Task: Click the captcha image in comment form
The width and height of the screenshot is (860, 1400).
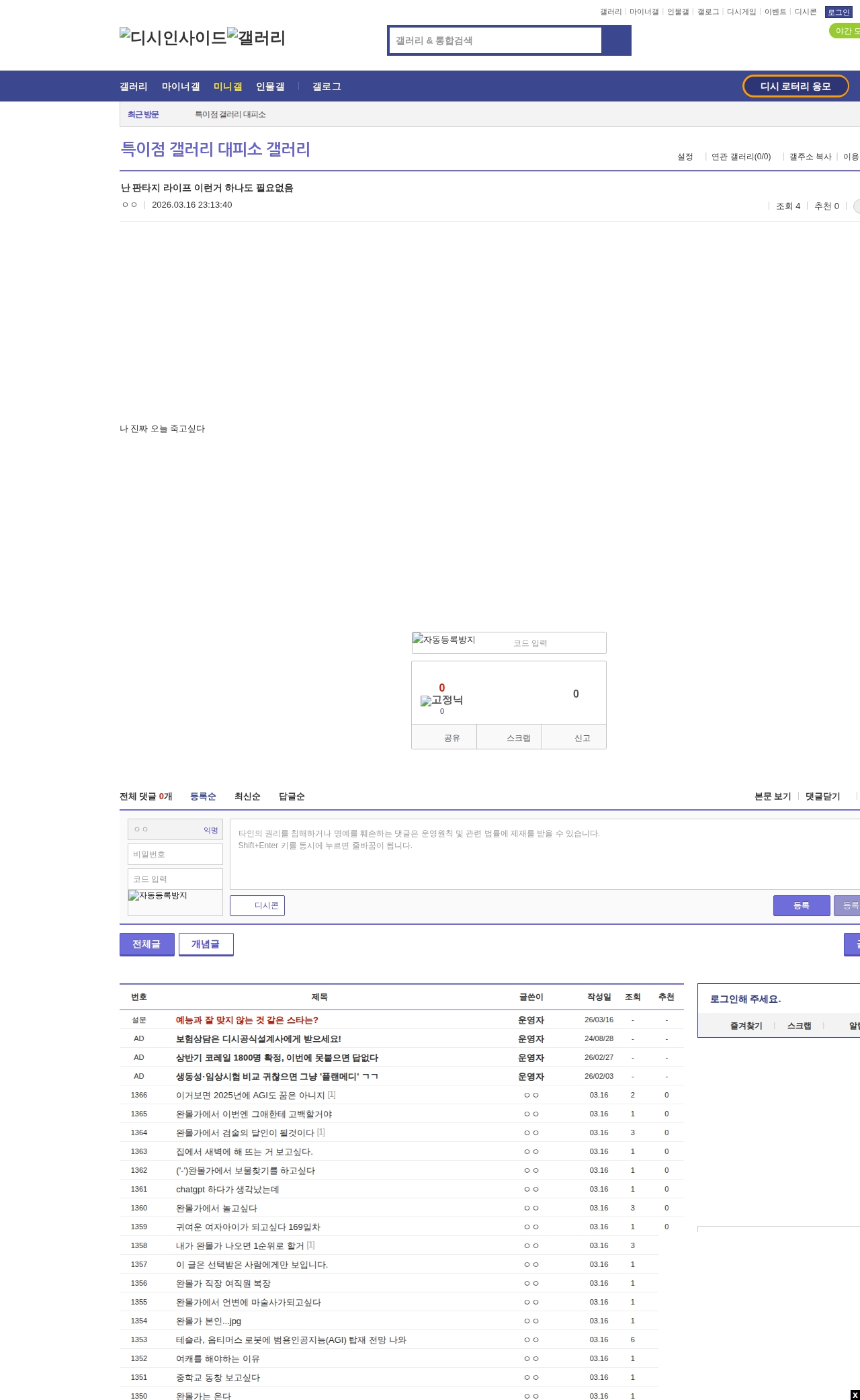Action: click(159, 896)
